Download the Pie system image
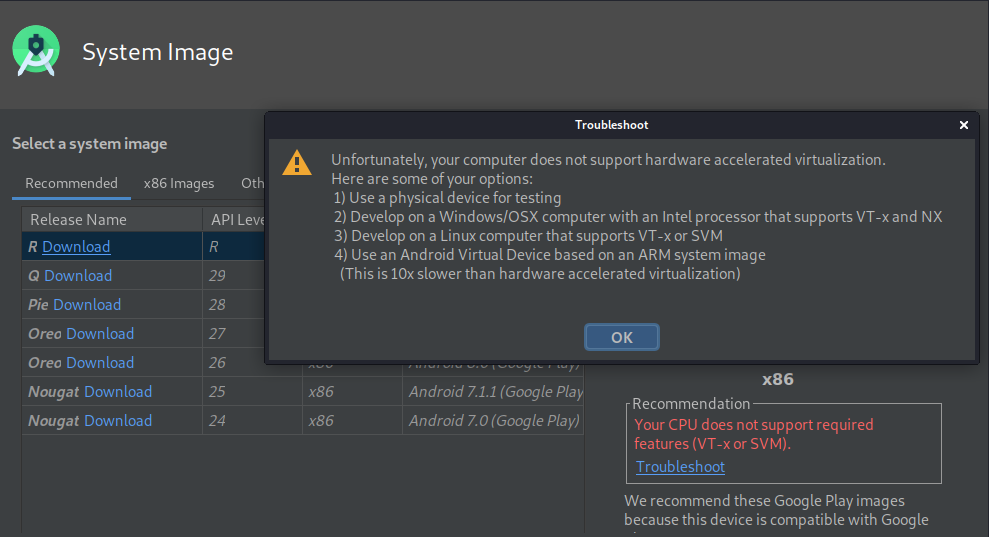The height and width of the screenshot is (537, 989). pos(87,305)
